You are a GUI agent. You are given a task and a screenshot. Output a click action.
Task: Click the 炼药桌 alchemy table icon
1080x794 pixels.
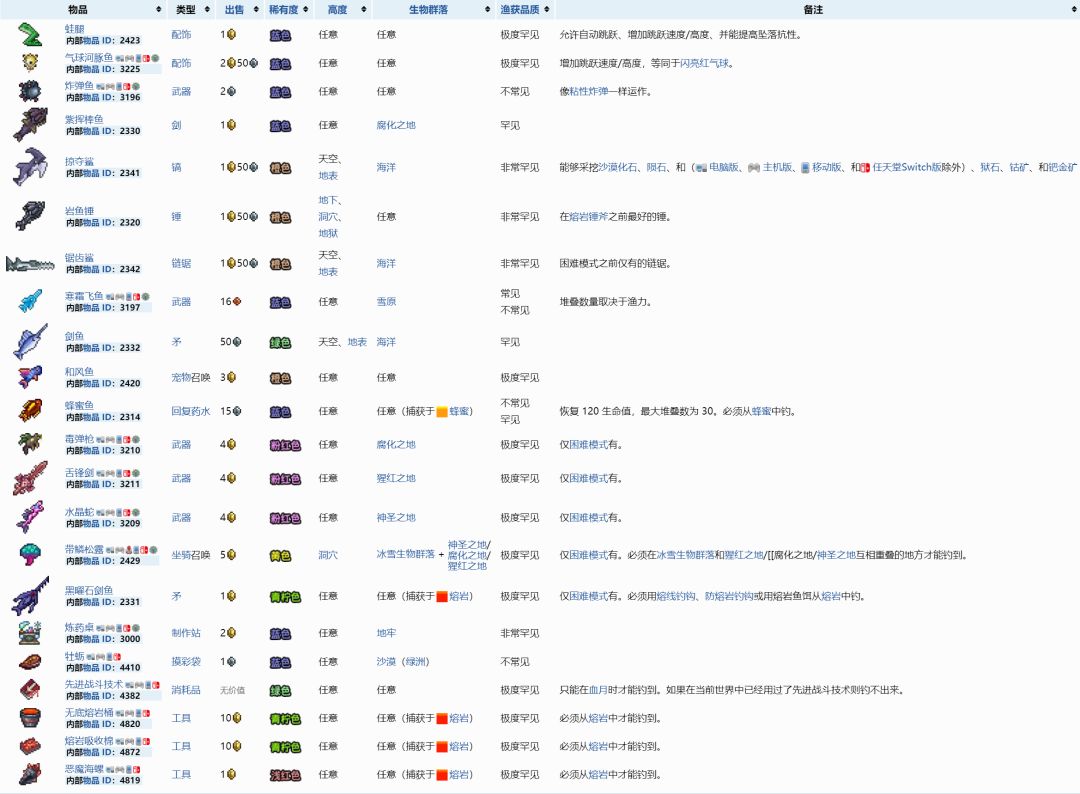(30, 632)
